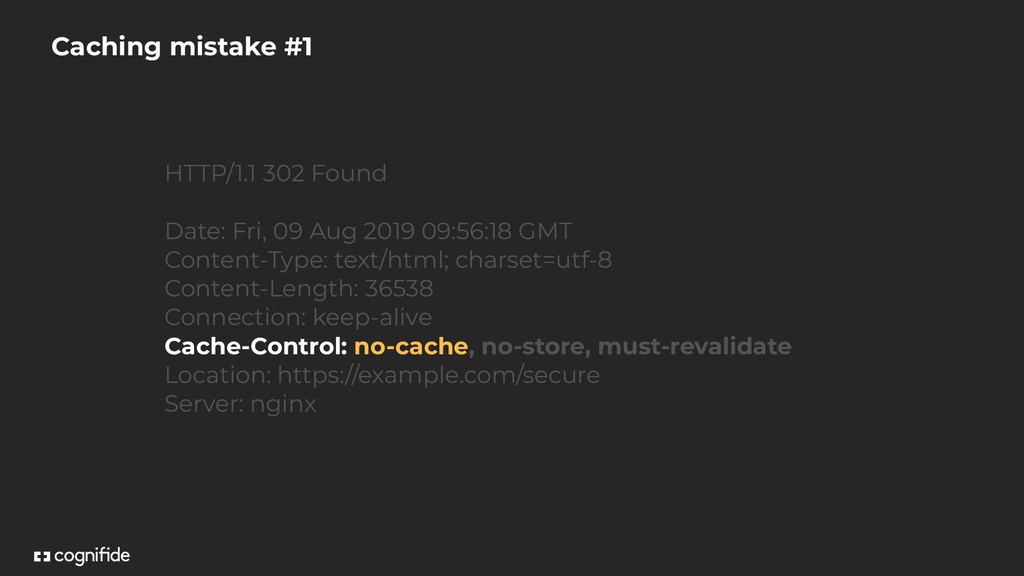Screen dimensions: 1024x576
Task: Click the Cognifide logo icon
Action: pyautogui.click(x=42, y=556)
